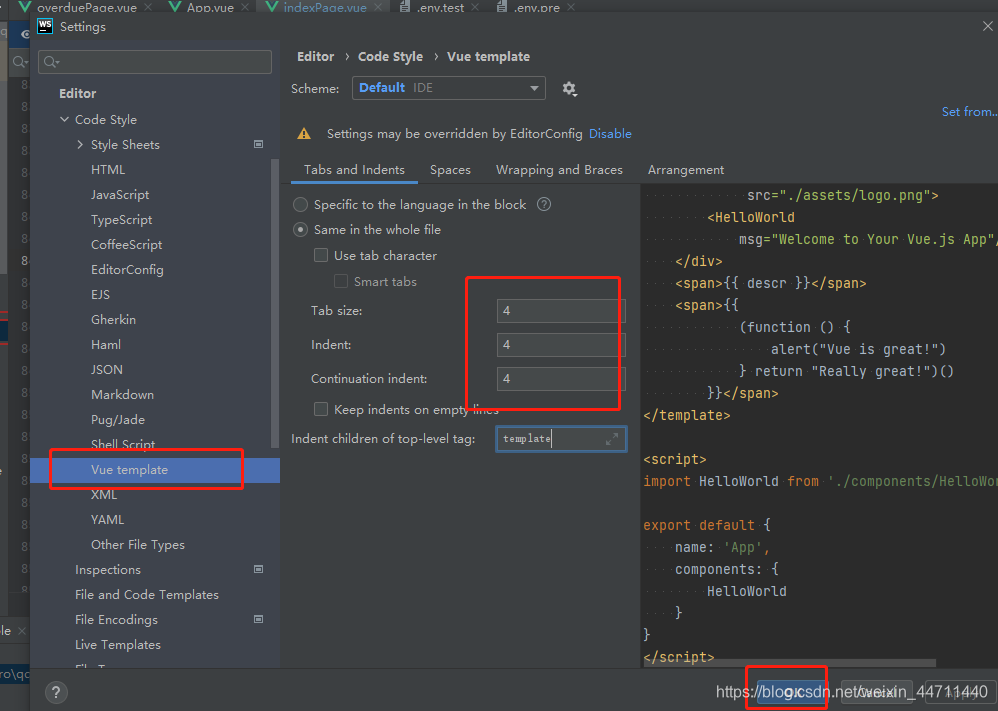Click the expand icon in top-level tag field
The height and width of the screenshot is (711, 998).
click(612, 439)
